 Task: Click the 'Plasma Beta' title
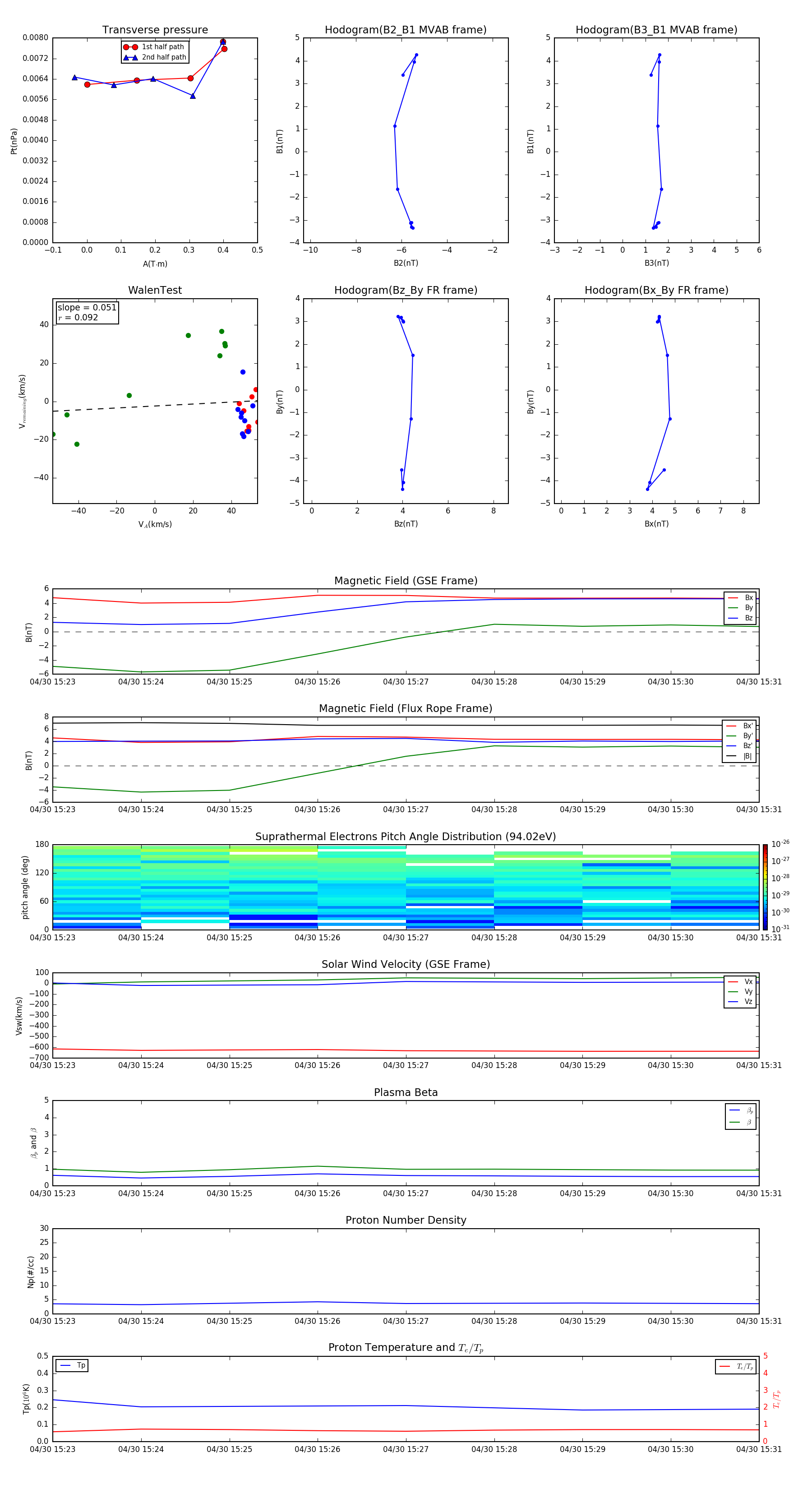pos(406,1092)
